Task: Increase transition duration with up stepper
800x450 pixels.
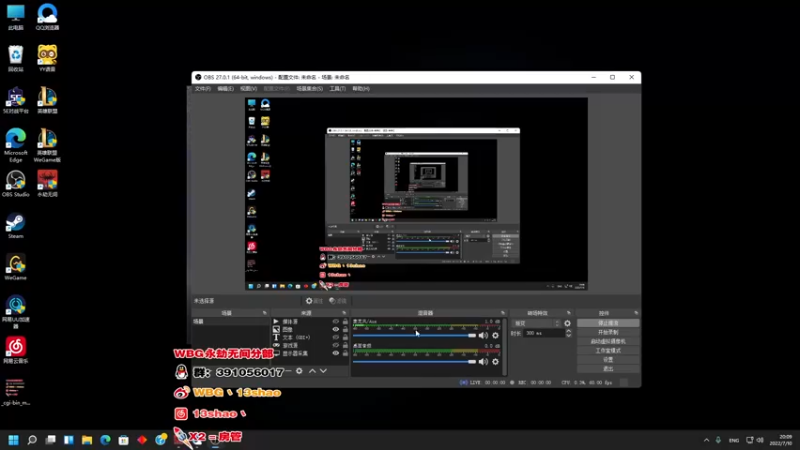Action: 568,331
